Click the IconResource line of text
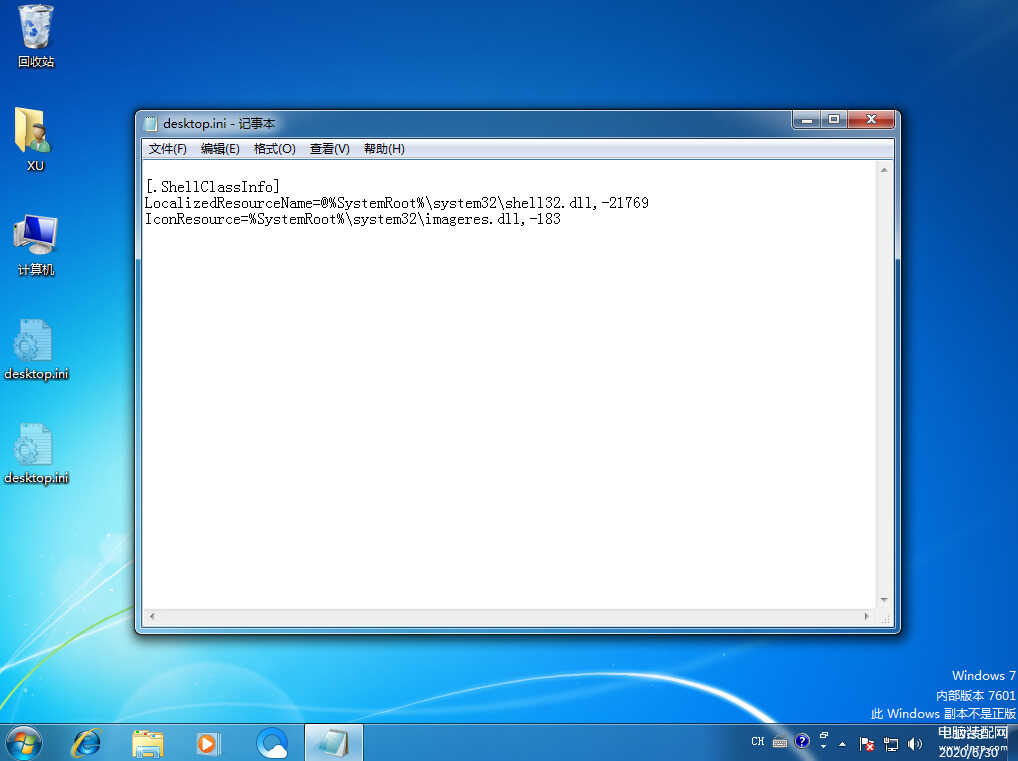The width and height of the screenshot is (1018, 761). (353, 219)
